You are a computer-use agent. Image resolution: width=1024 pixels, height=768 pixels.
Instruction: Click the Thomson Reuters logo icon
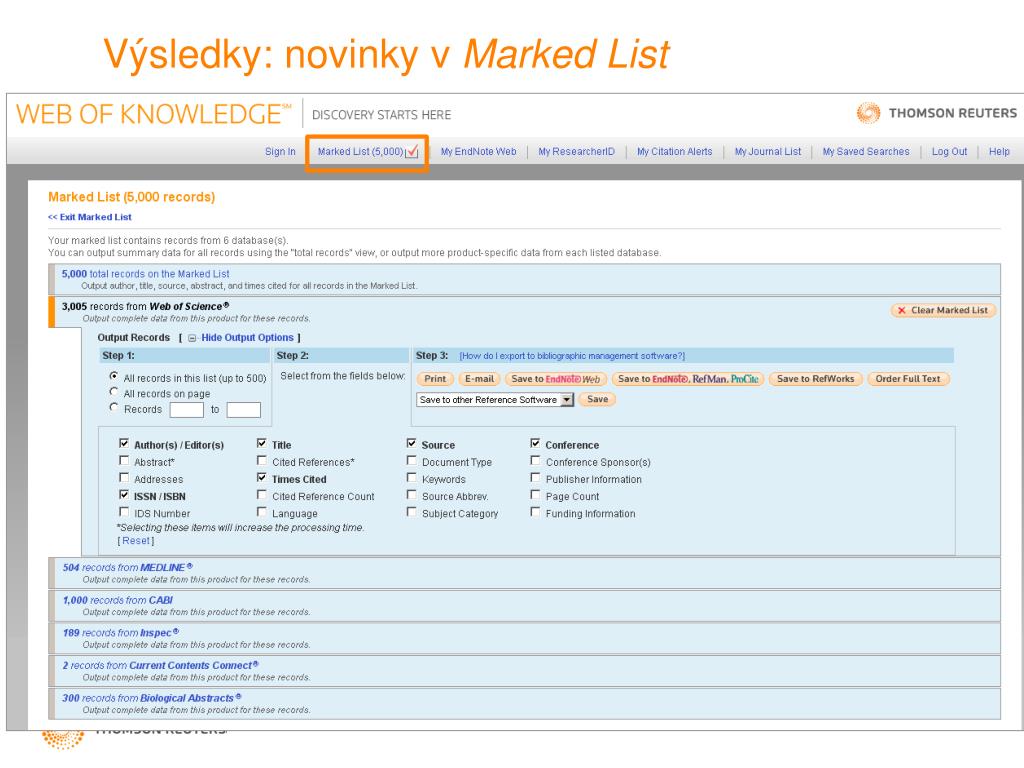(868, 113)
